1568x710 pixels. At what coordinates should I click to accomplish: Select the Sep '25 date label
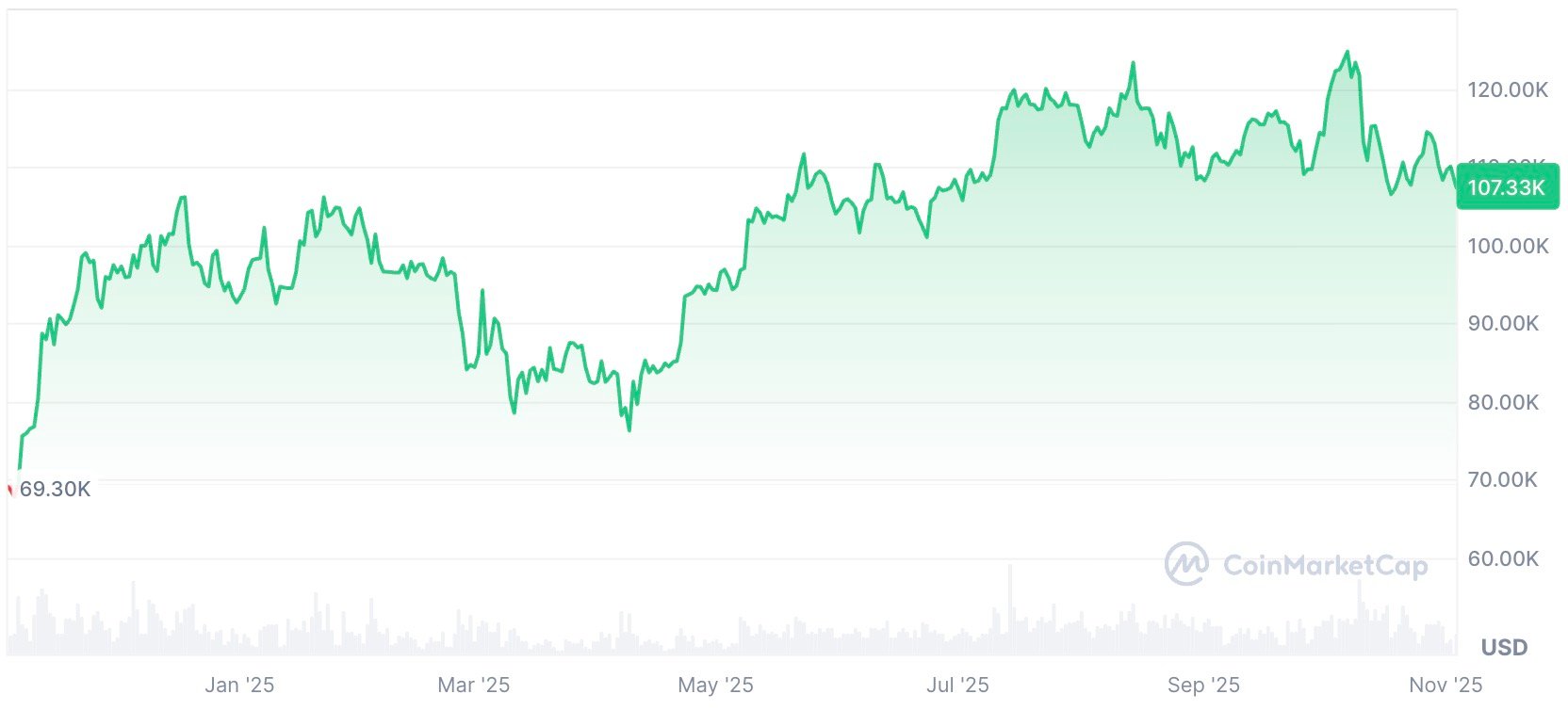(1203, 685)
